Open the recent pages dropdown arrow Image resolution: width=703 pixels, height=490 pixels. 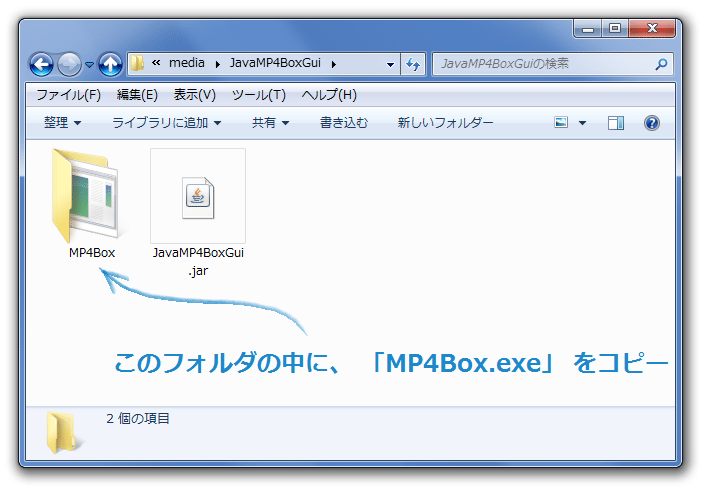point(89,65)
